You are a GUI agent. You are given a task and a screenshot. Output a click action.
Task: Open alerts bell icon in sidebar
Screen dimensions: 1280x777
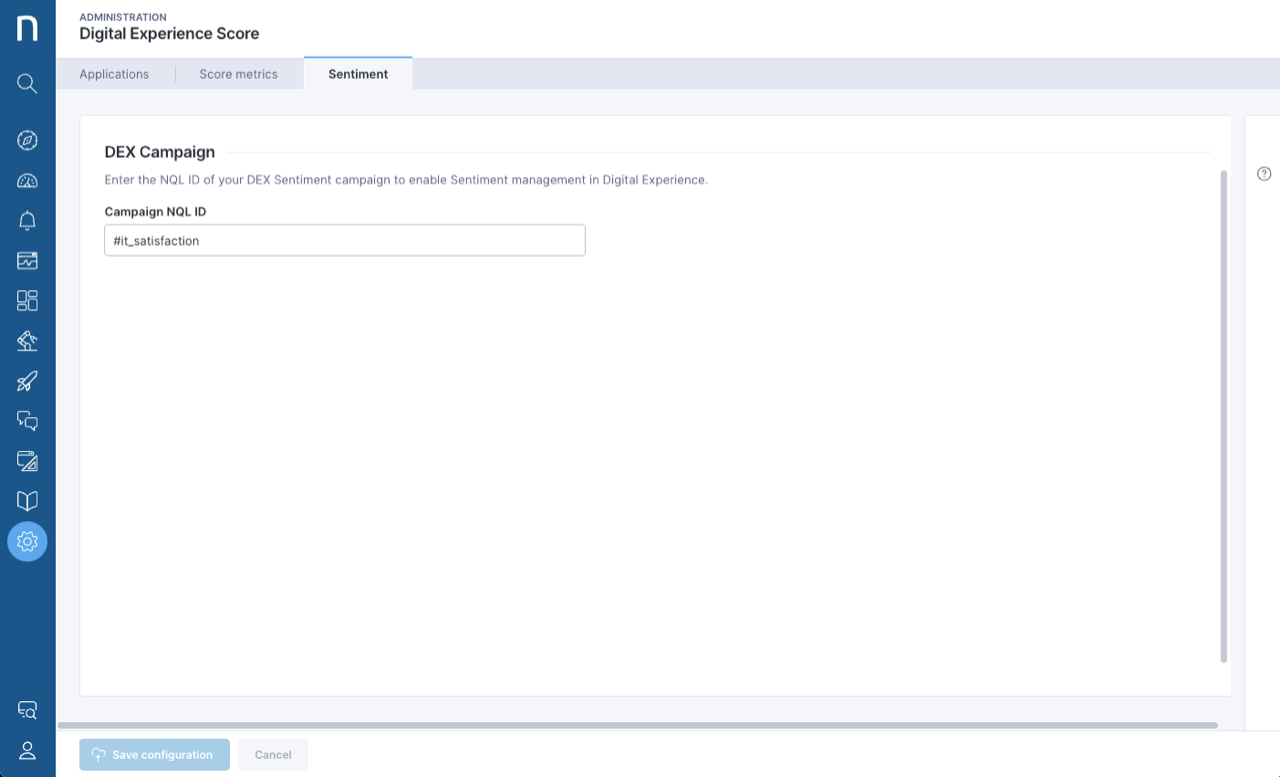(27, 221)
